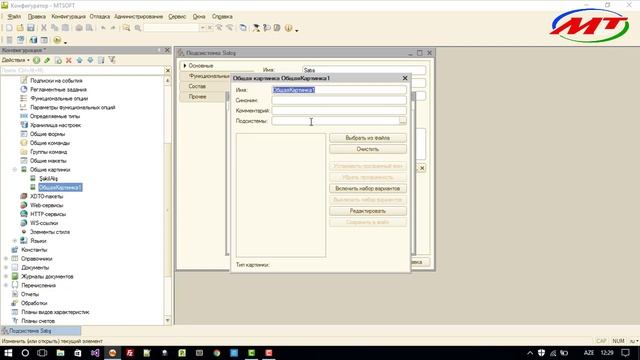The height and width of the screenshot is (360, 640).
Task: Expand the Журналы документов tree node
Action: pyautogui.click(x=6, y=277)
